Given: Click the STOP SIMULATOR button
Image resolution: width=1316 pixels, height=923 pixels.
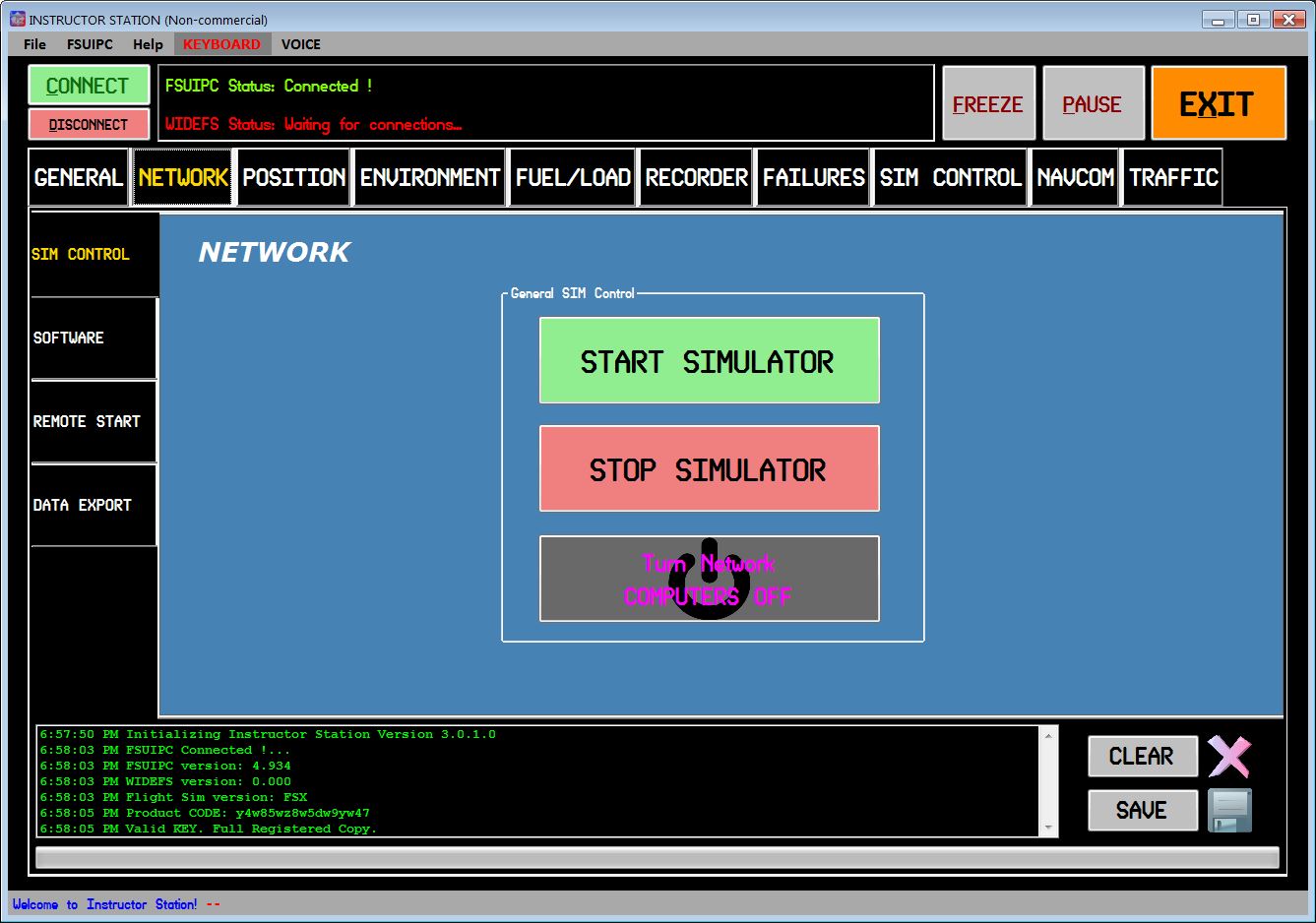Looking at the screenshot, I should pos(709,468).
